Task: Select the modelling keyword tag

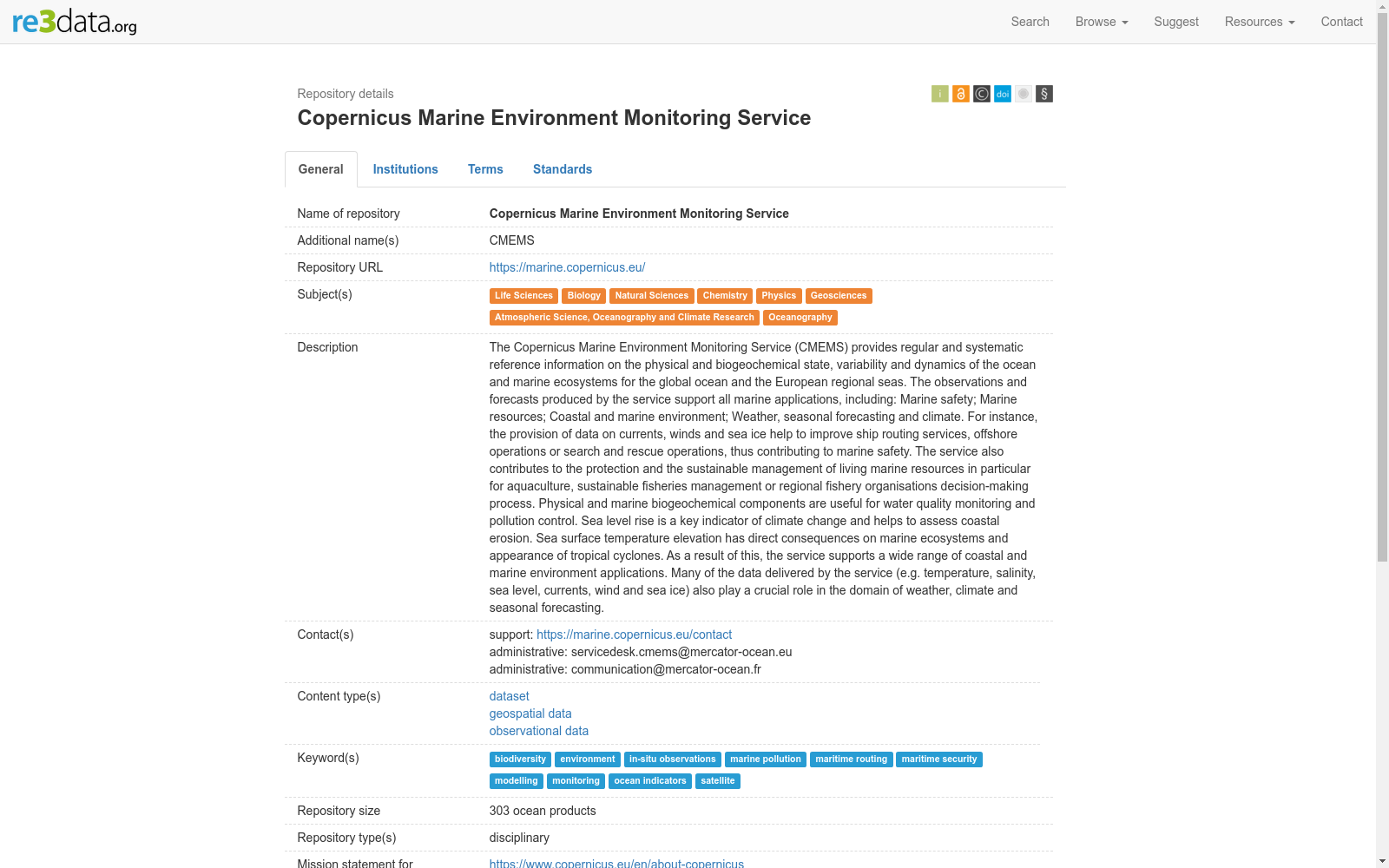Action: tap(517, 781)
